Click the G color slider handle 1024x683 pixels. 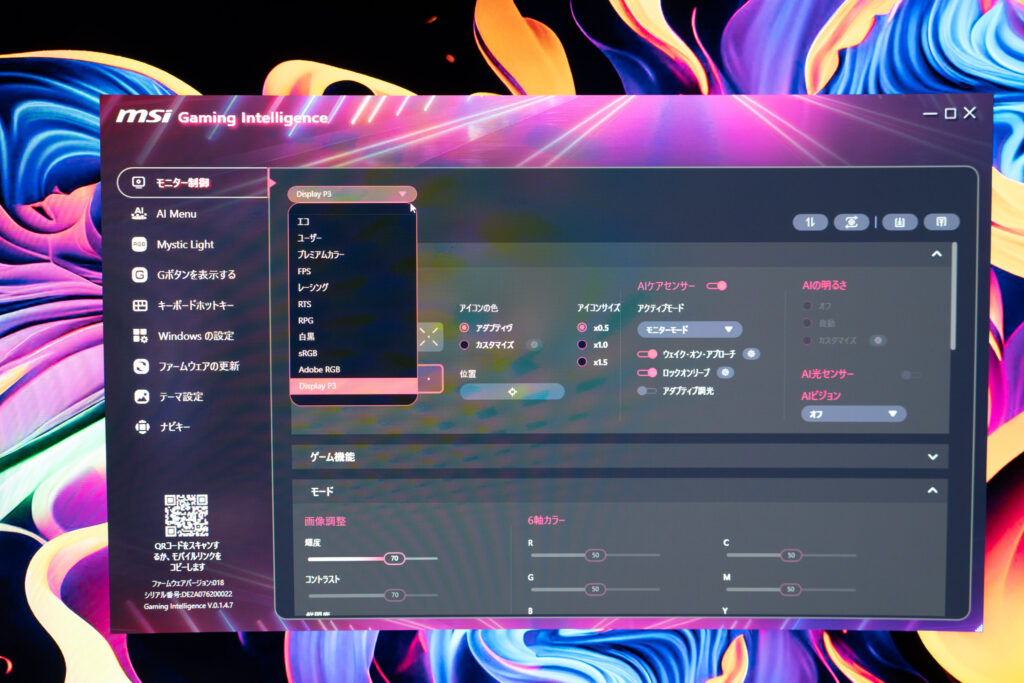pos(595,589)
